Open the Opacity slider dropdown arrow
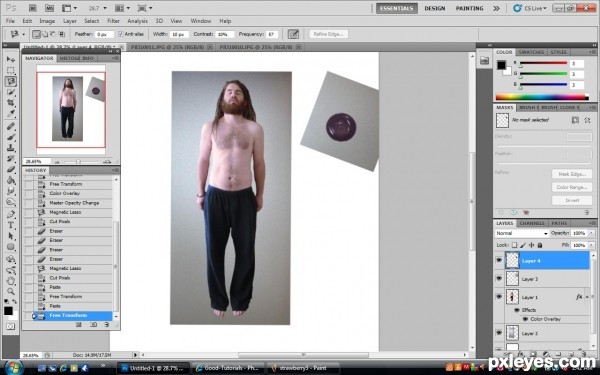This screenshot has width=600, height=375. click(592, 233)
